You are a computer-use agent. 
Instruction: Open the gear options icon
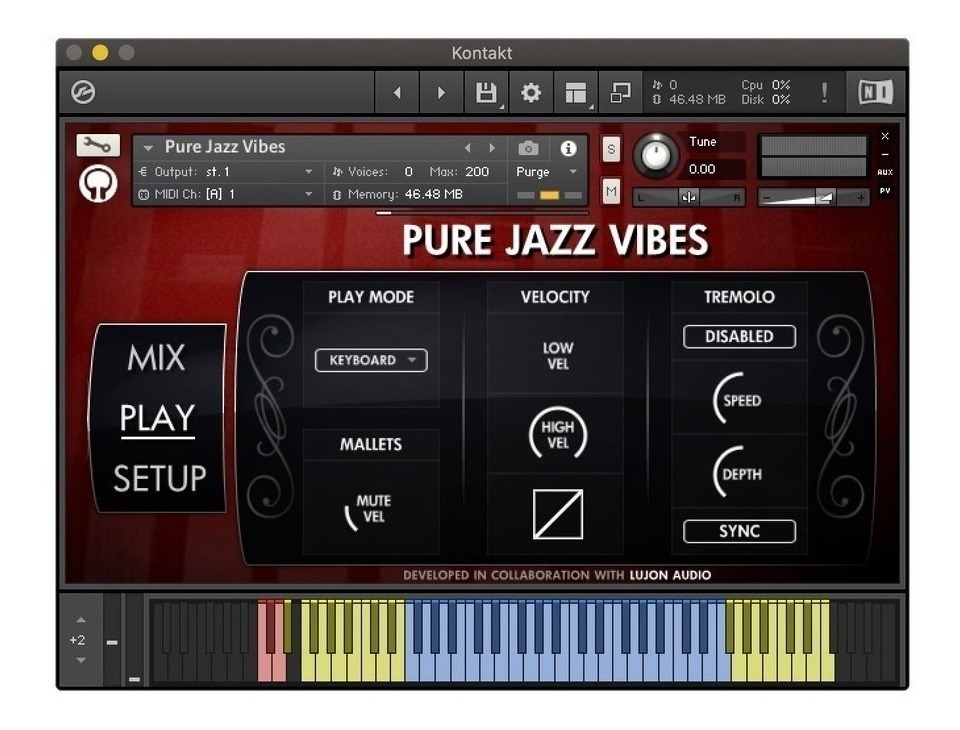(x=531, y=93)
